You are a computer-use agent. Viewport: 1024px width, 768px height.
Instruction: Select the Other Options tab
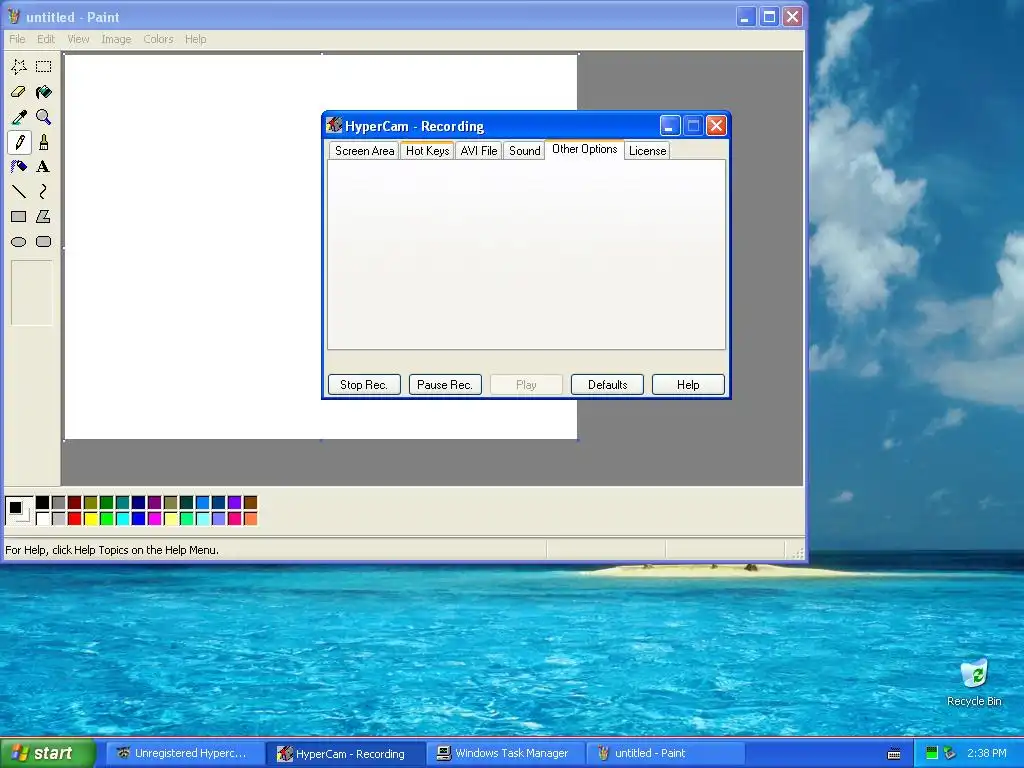[x=584, y=150]
